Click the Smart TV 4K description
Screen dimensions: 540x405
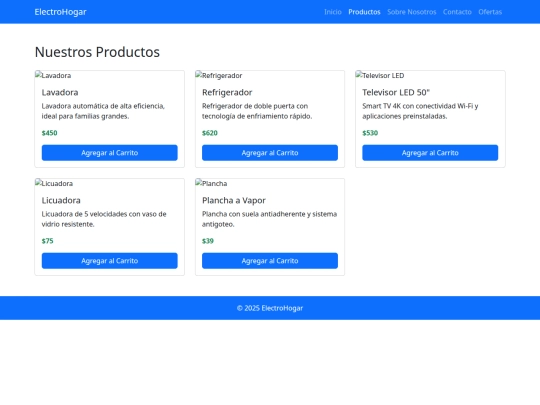(x=420, y=111)
